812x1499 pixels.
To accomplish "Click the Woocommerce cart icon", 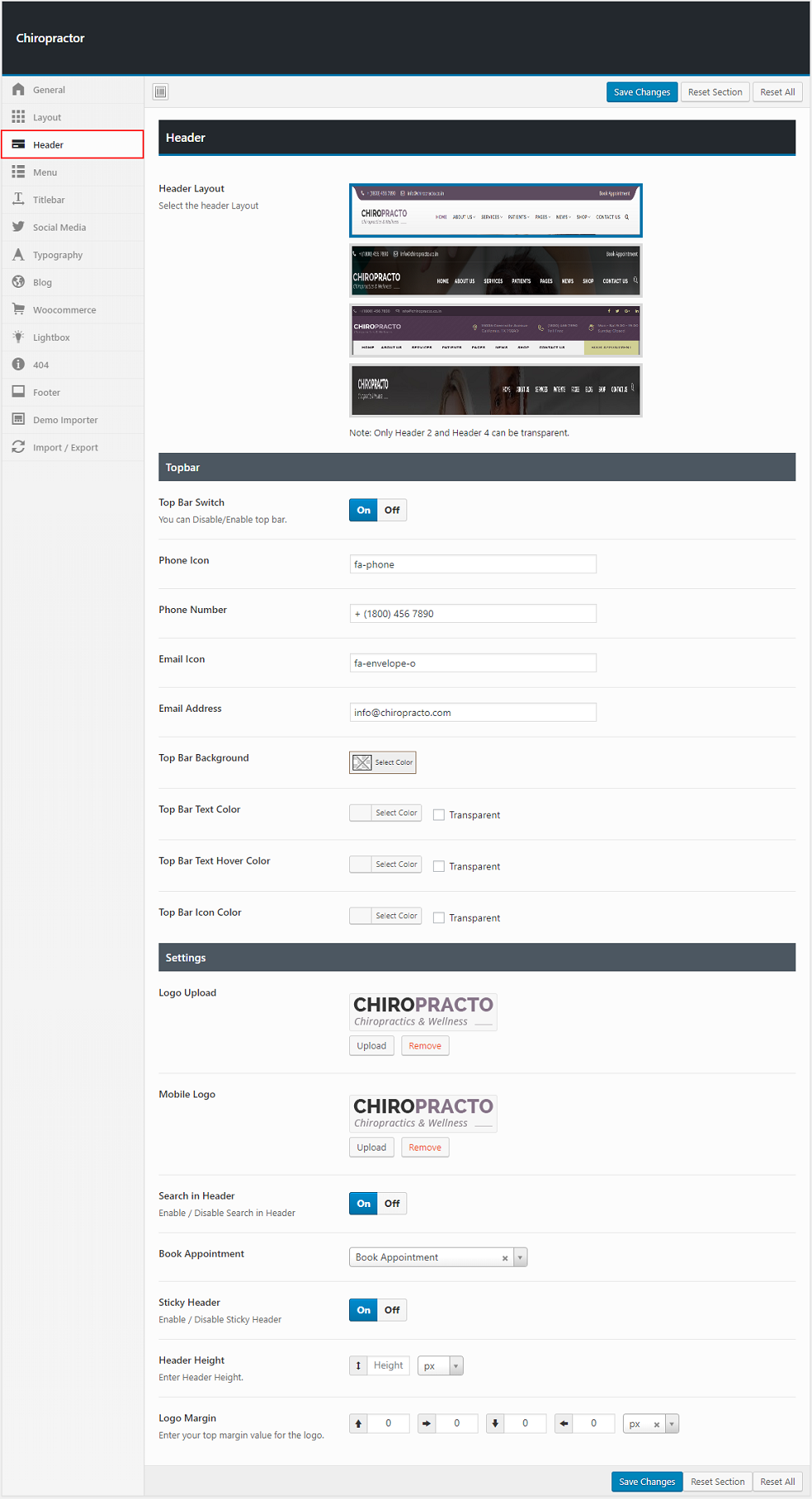I will 18,309.
